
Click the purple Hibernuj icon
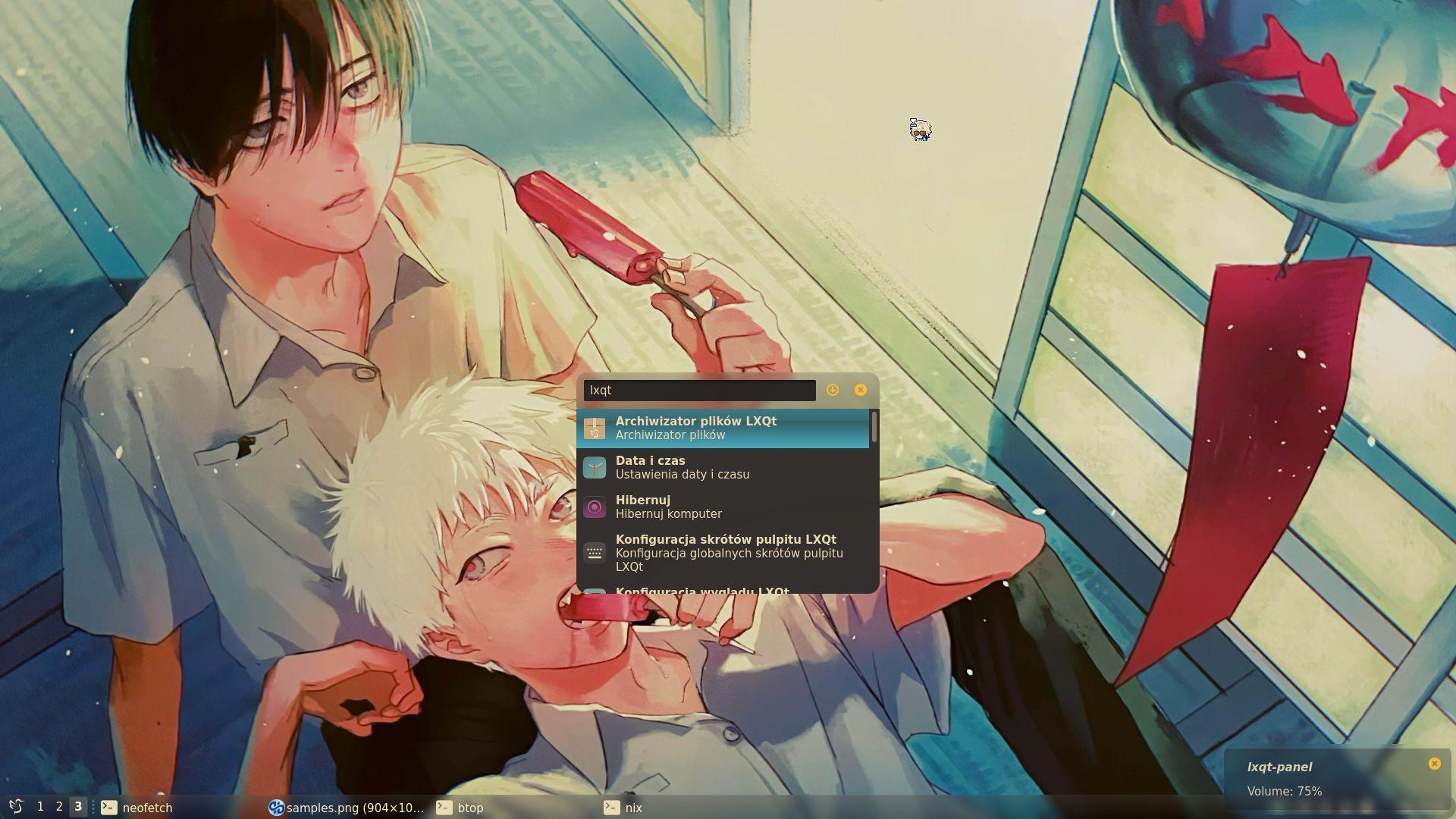pos(595,507)
